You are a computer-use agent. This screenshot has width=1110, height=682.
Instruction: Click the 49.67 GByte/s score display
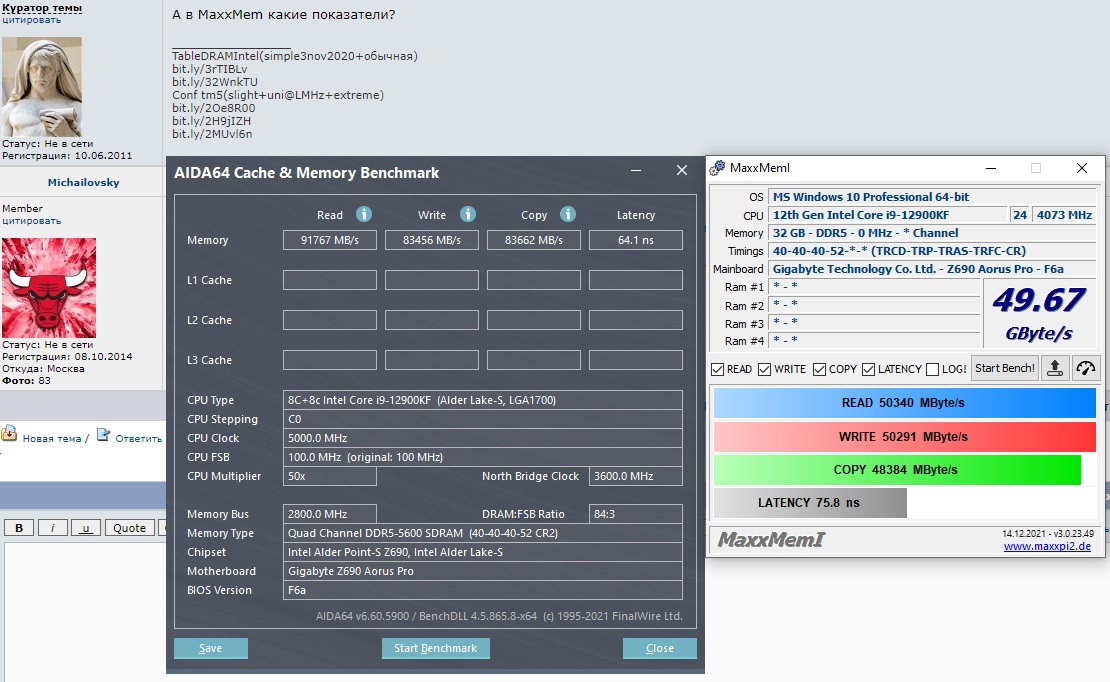point(1039,314)
